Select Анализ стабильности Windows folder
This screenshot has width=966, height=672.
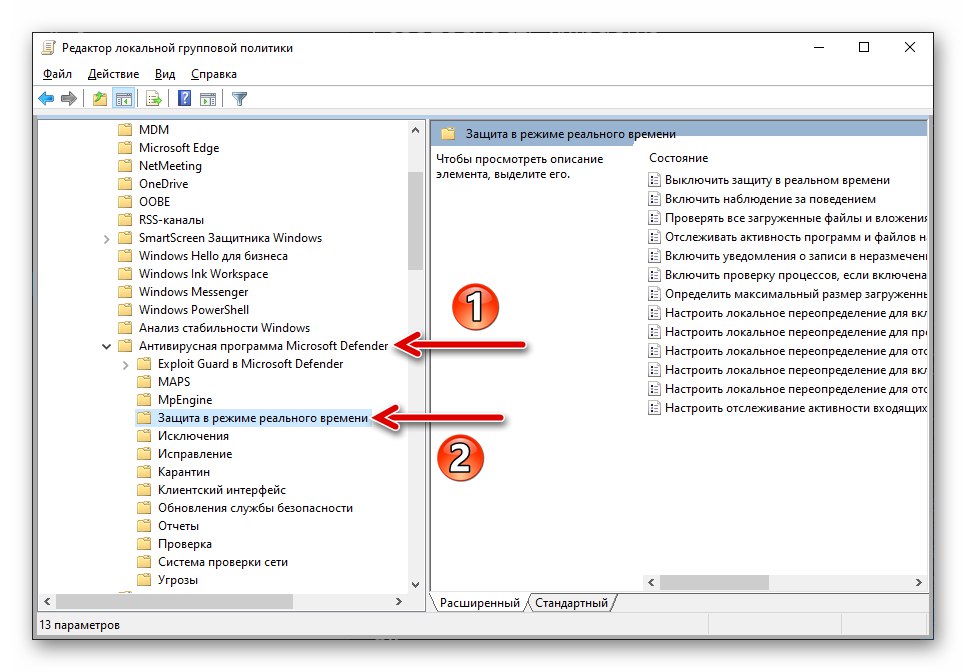(214, 328)
